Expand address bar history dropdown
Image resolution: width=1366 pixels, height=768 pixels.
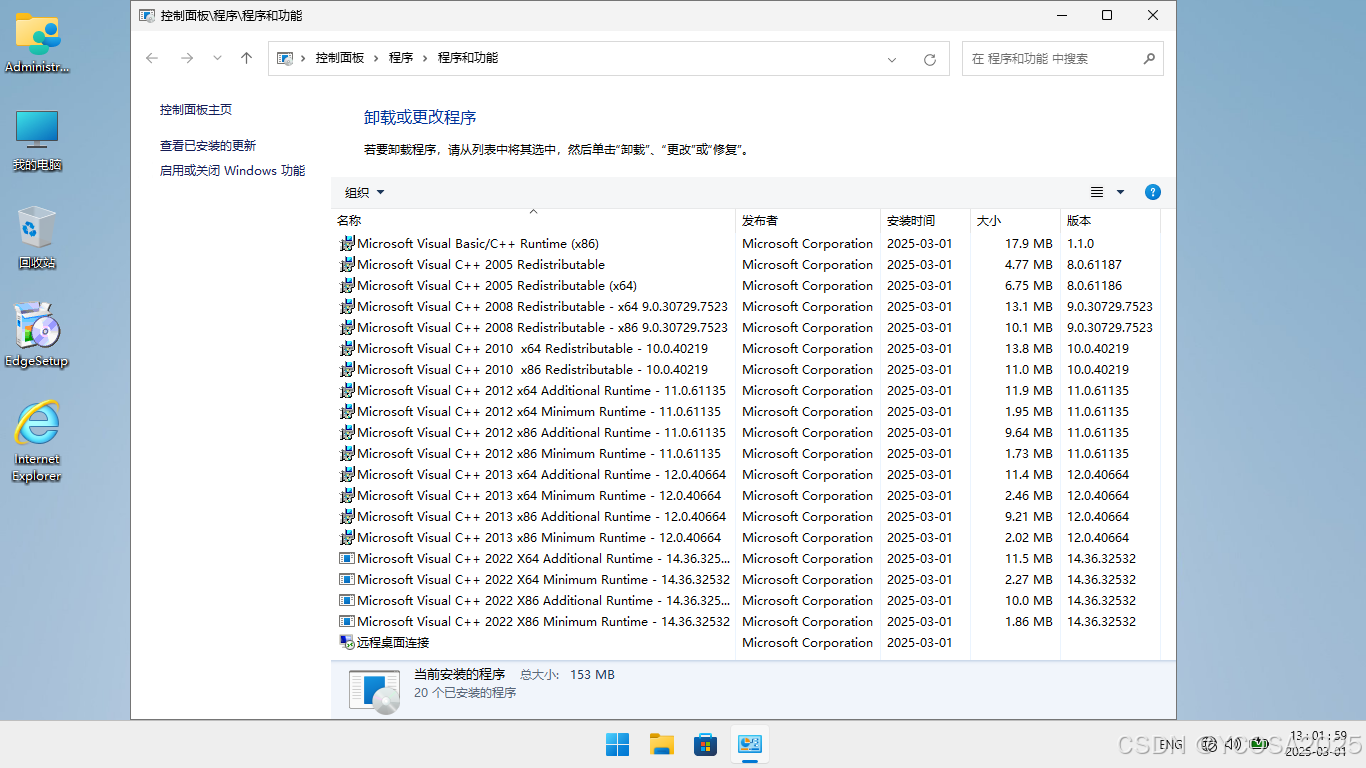click(892, 59)
